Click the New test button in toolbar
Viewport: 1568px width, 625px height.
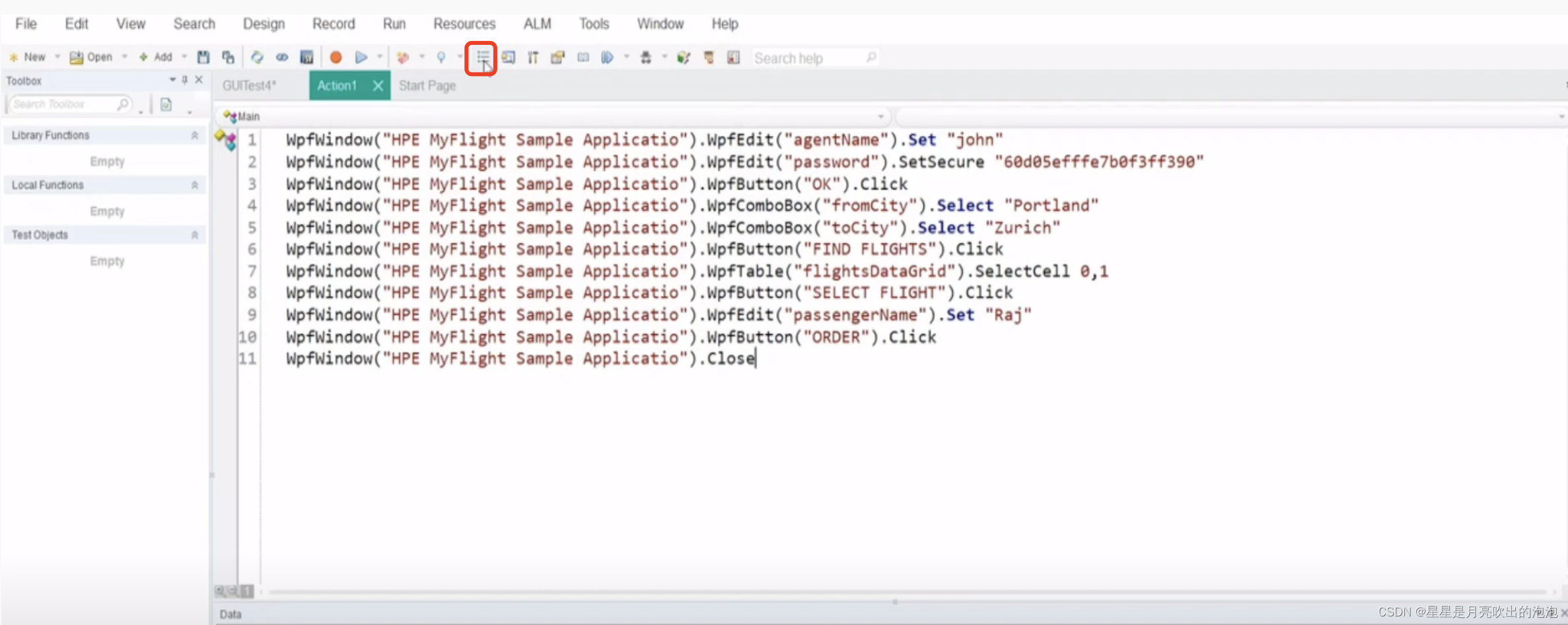[28, 57]
